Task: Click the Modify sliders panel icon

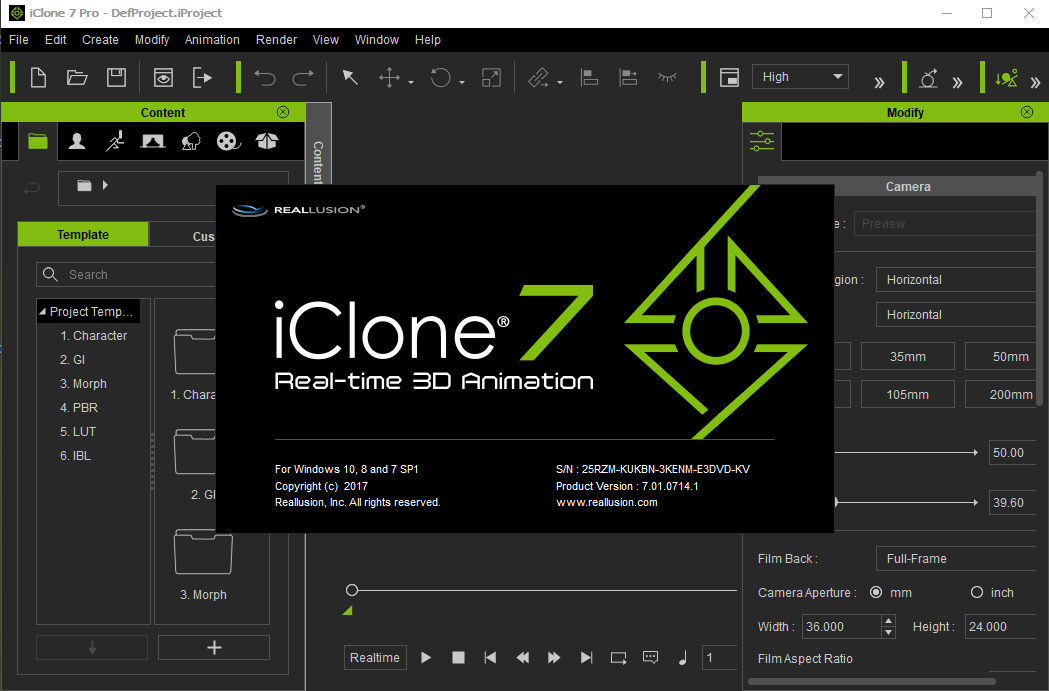Action: pos(762,141)
